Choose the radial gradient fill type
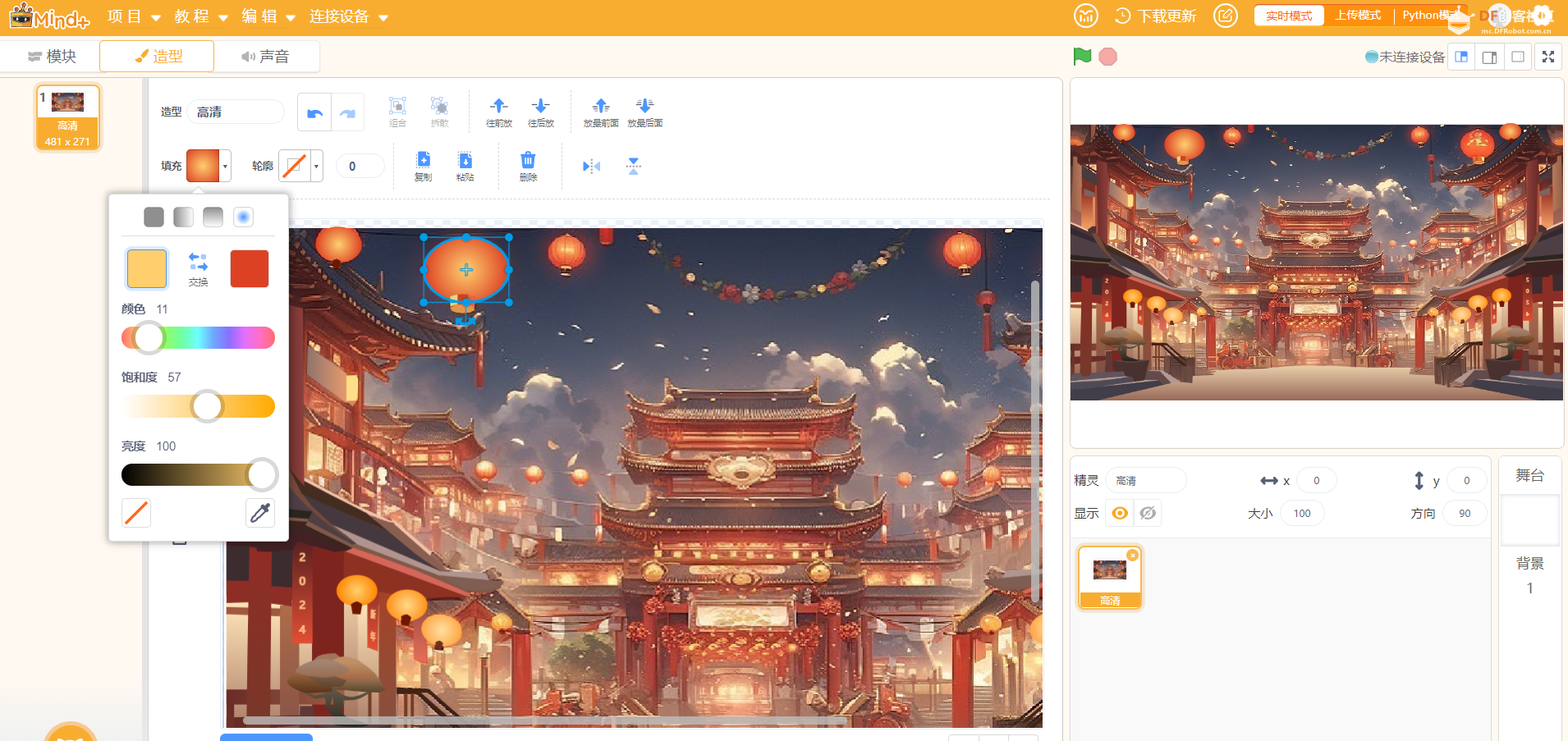The image size is (1568, 741). (243, 217)
